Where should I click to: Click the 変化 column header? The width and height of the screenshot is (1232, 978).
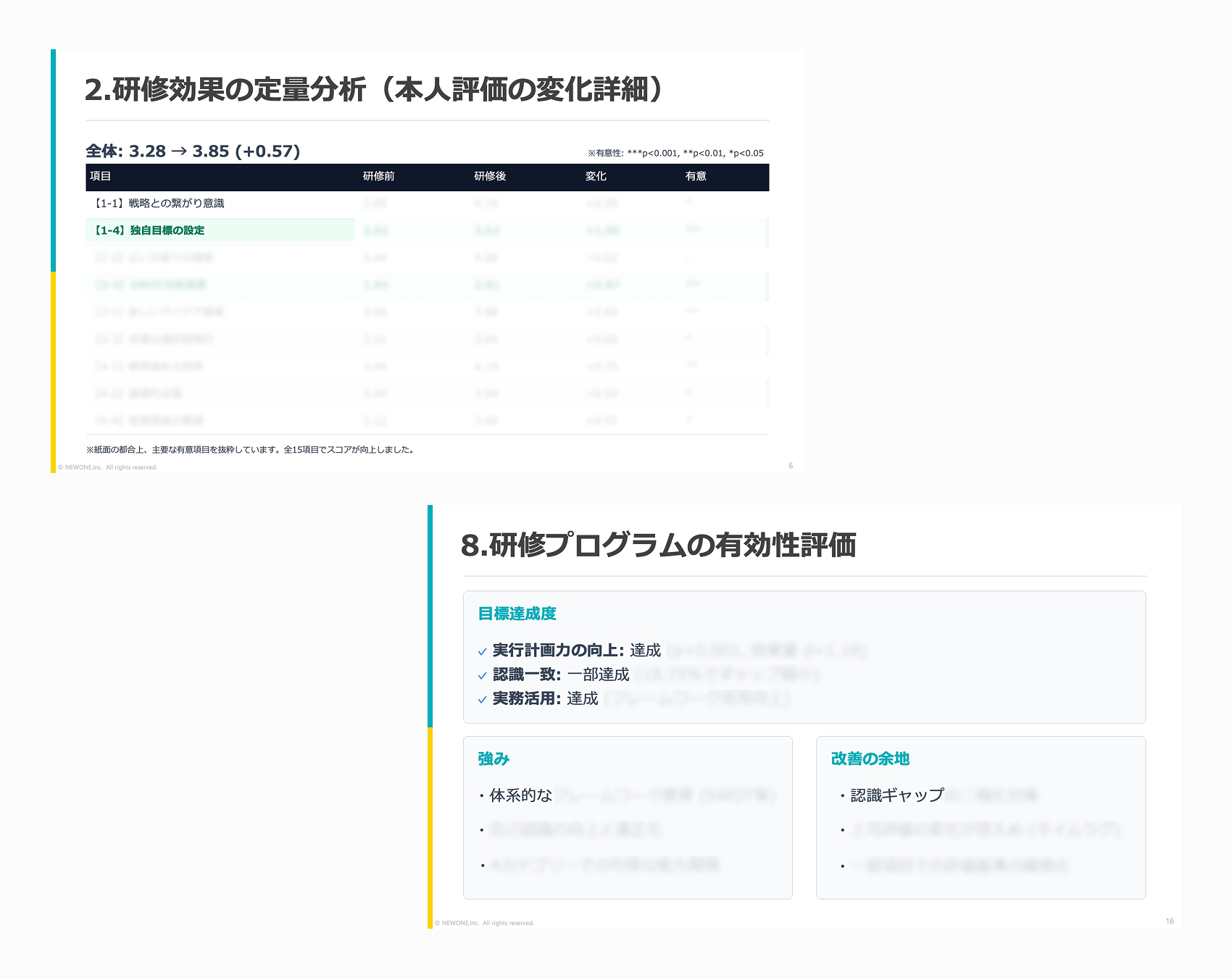click(596, 177)
